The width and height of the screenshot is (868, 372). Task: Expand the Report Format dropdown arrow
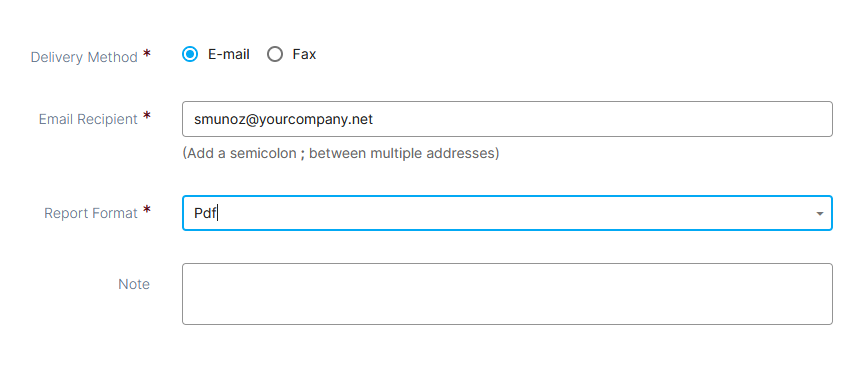pos(819,213)
